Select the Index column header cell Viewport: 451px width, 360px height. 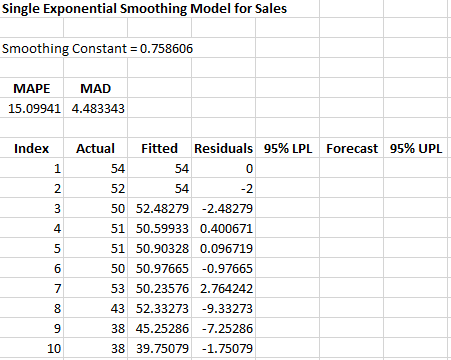click(32, 149)
